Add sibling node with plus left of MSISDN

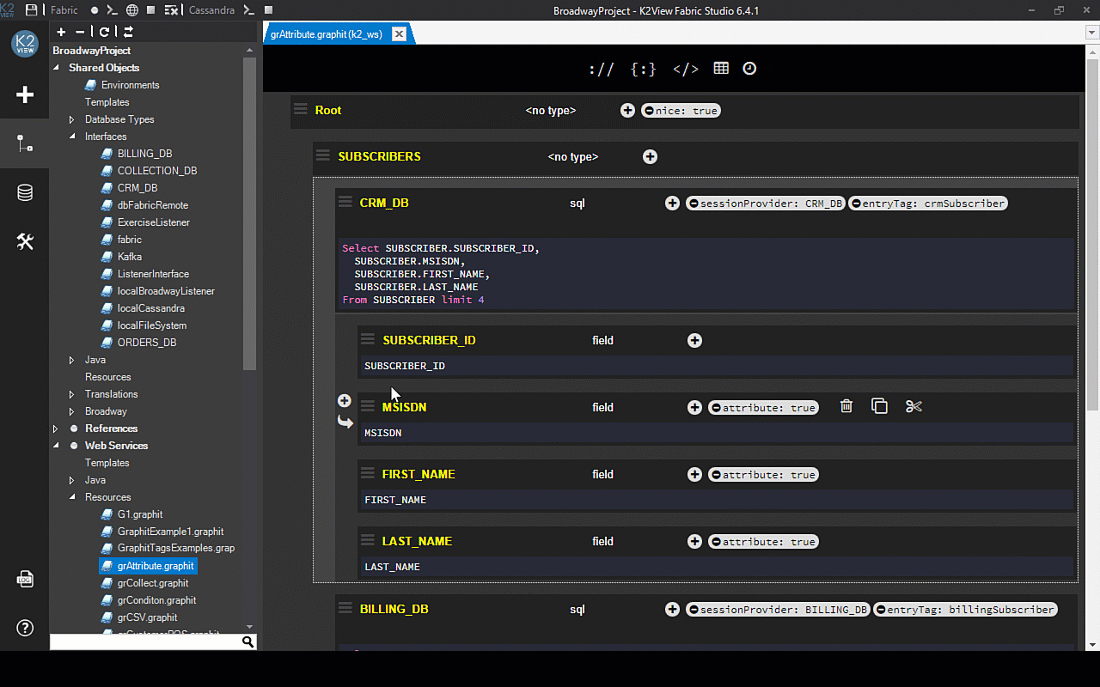click(344, 400)
